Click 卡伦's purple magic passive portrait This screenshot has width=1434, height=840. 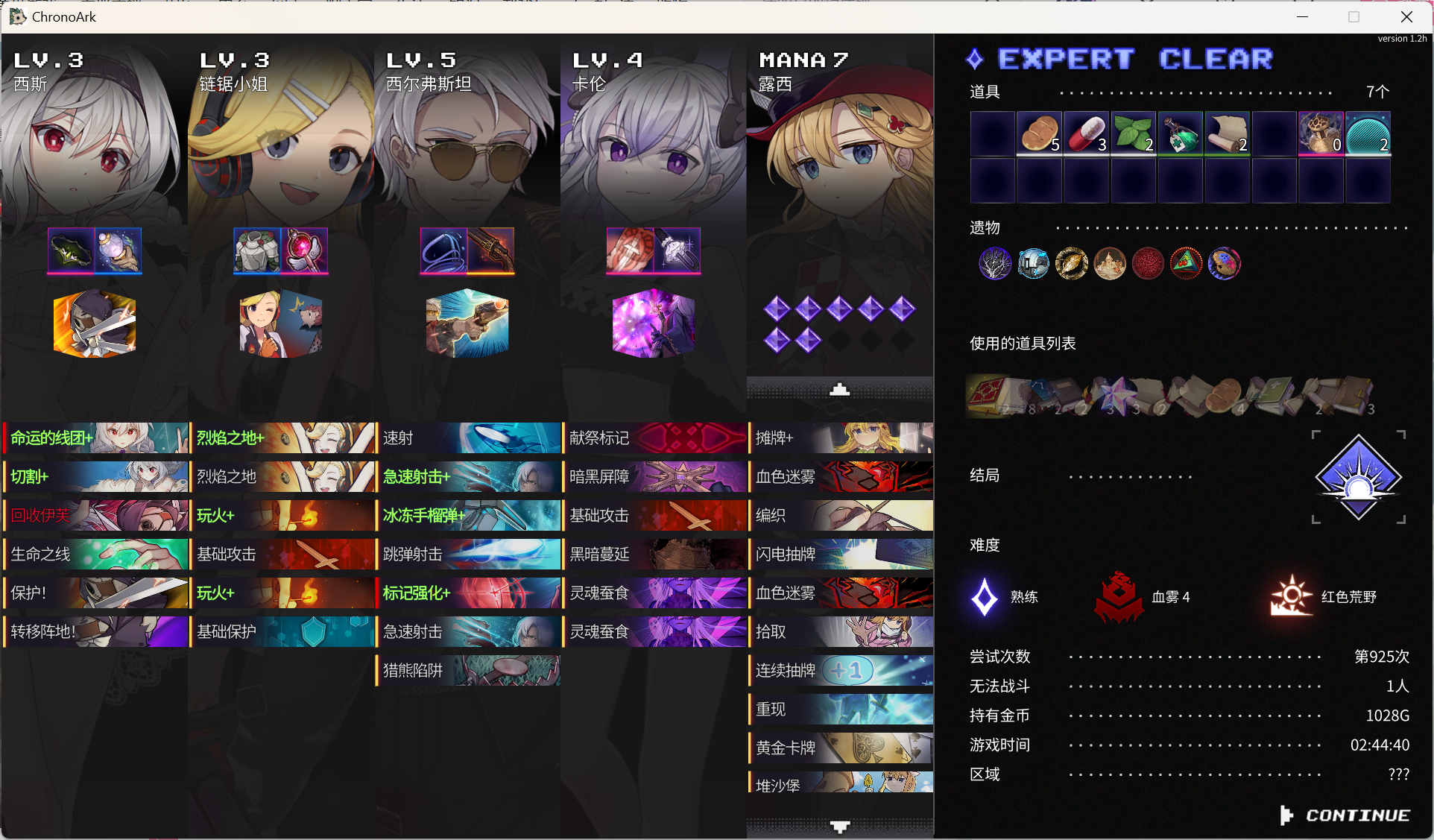tap(654, 324)
